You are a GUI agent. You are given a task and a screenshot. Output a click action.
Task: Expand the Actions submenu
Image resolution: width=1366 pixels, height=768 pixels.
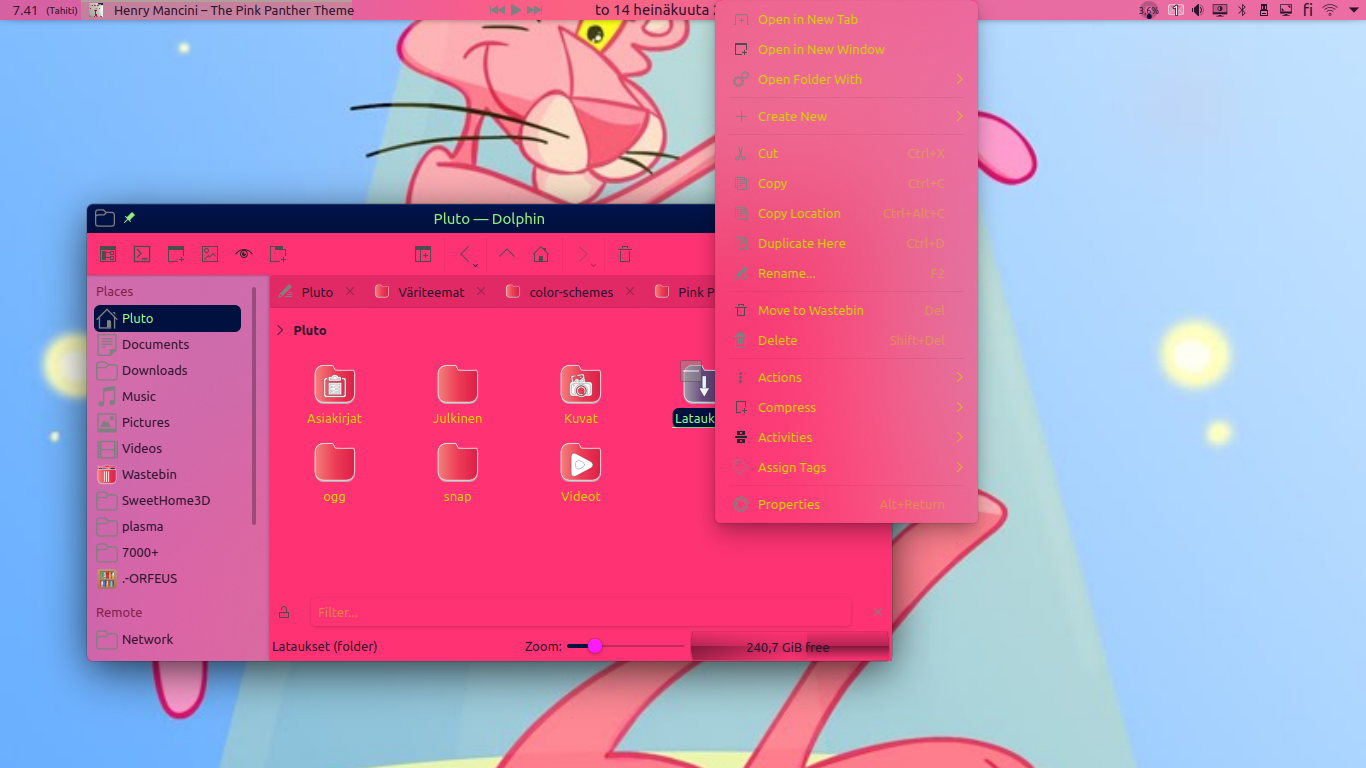click(x=847, y=378)
